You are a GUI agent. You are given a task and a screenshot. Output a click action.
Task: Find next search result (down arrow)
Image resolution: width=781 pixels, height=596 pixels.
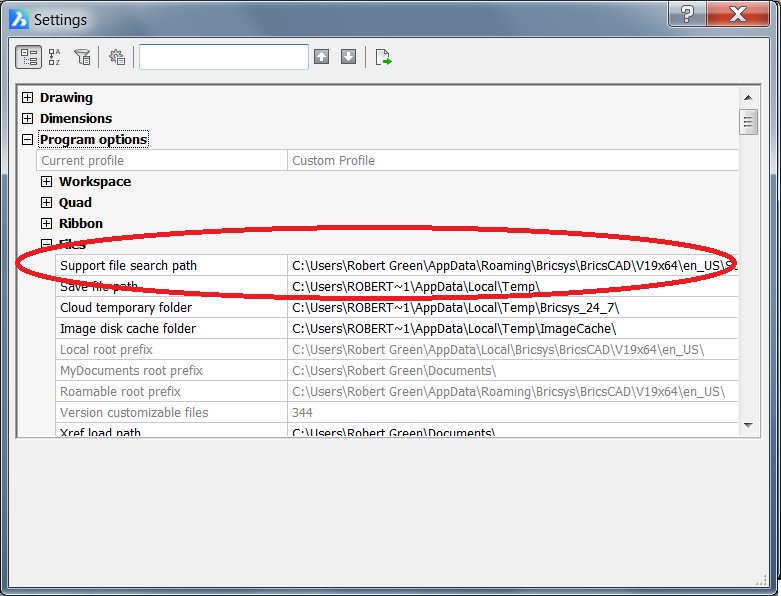(348, 57)
